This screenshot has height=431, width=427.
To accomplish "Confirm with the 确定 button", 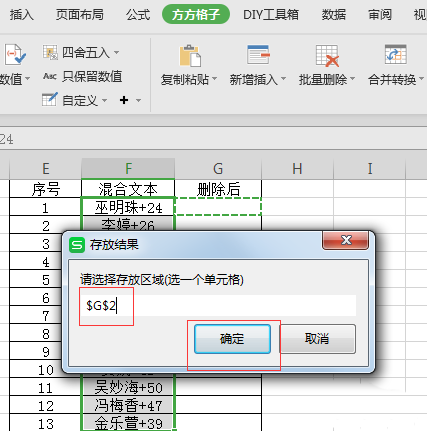I will 232,339.
